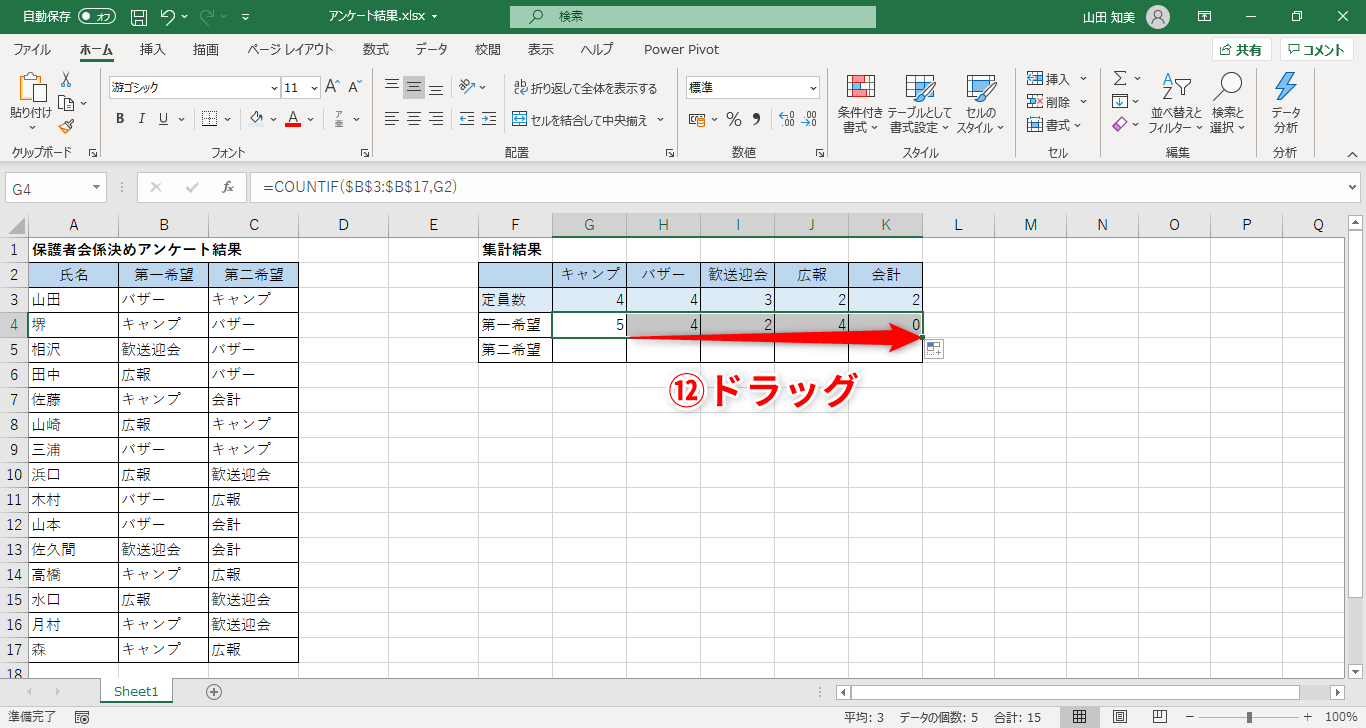Viewport: 1366px width, 728px height.
Task: Click the コメント comments button
Action: [1316, 50]
